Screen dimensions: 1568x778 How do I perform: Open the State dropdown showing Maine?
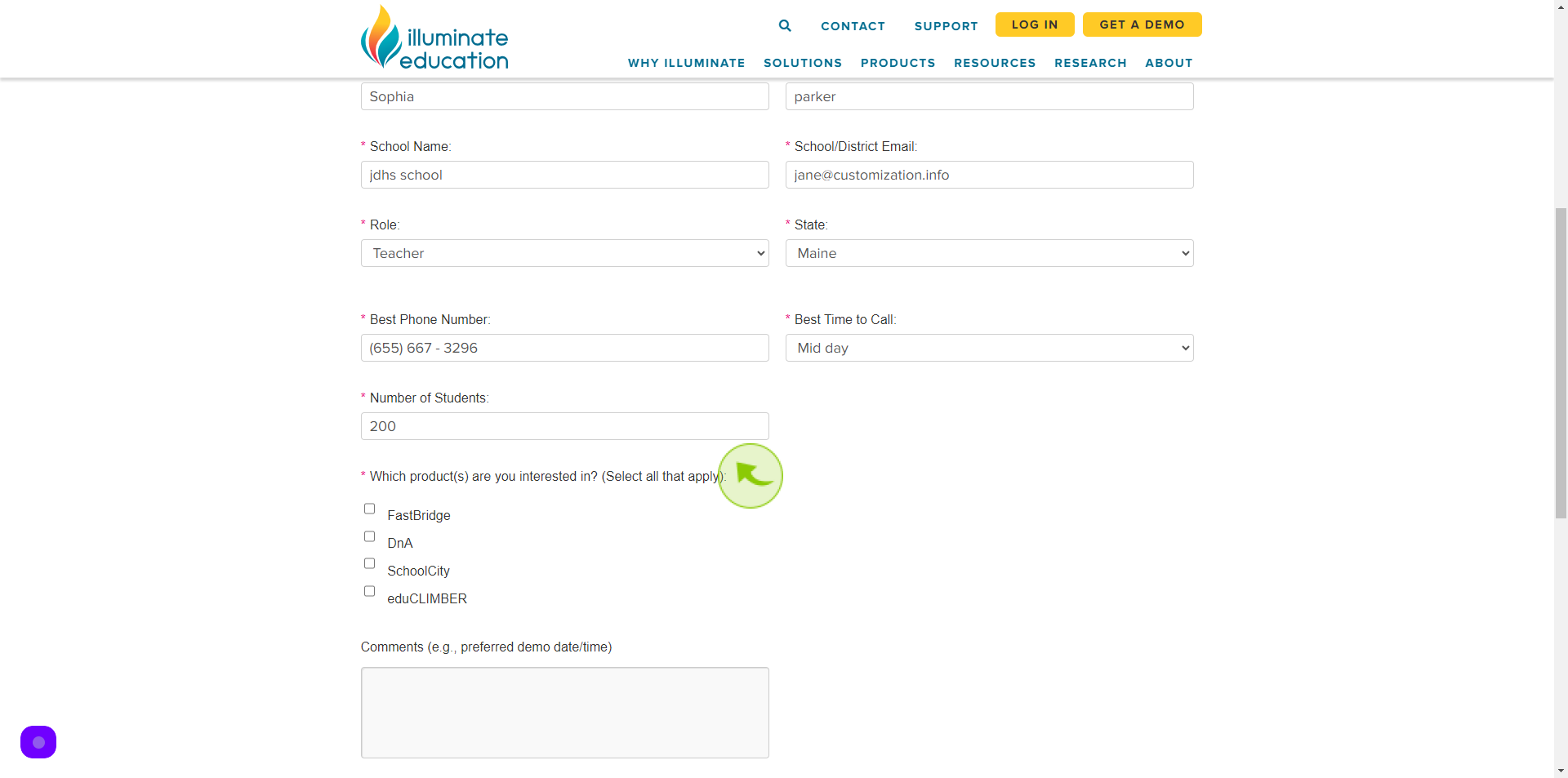coord(990,253)
